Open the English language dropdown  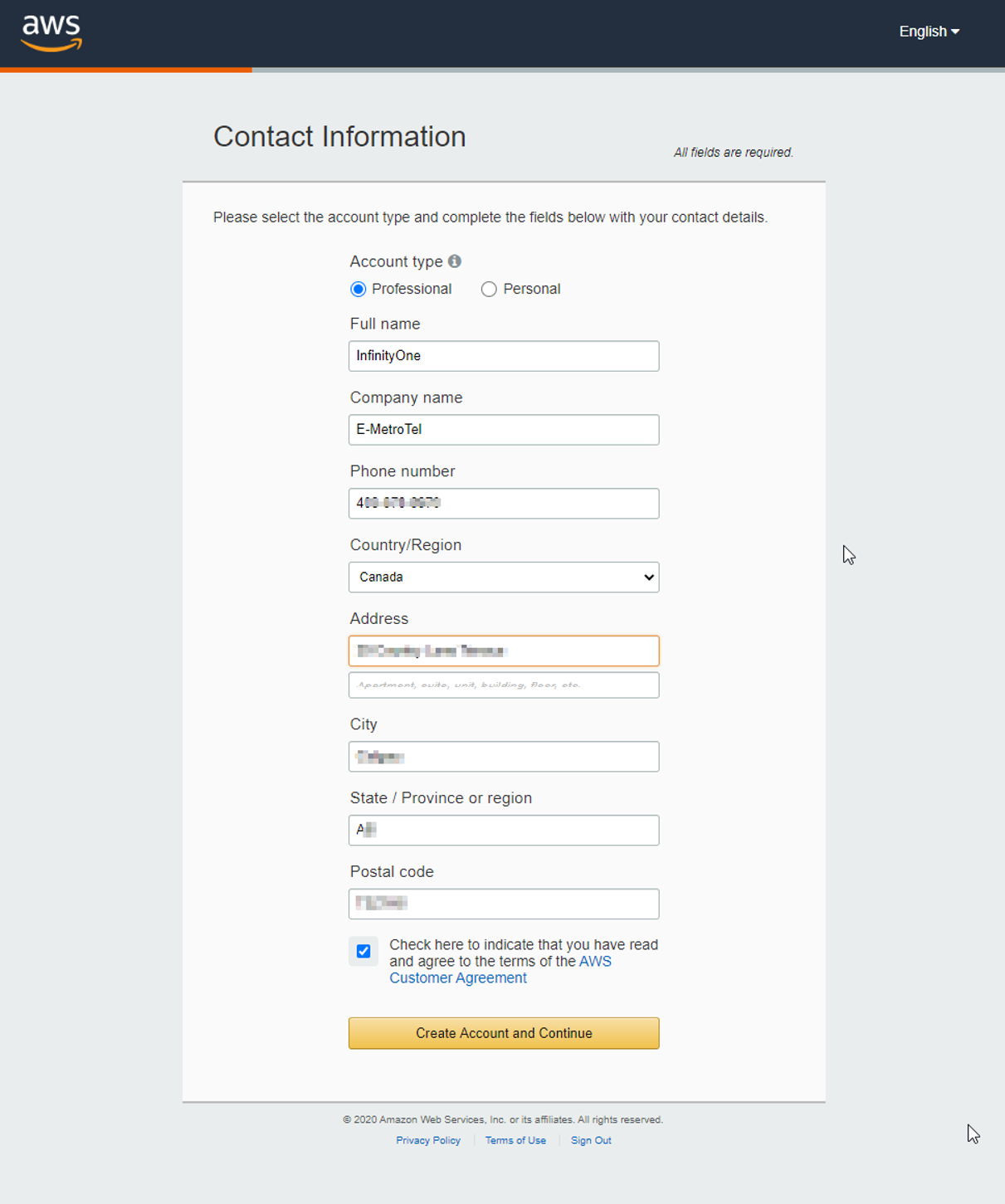click(x=929, y=32)
